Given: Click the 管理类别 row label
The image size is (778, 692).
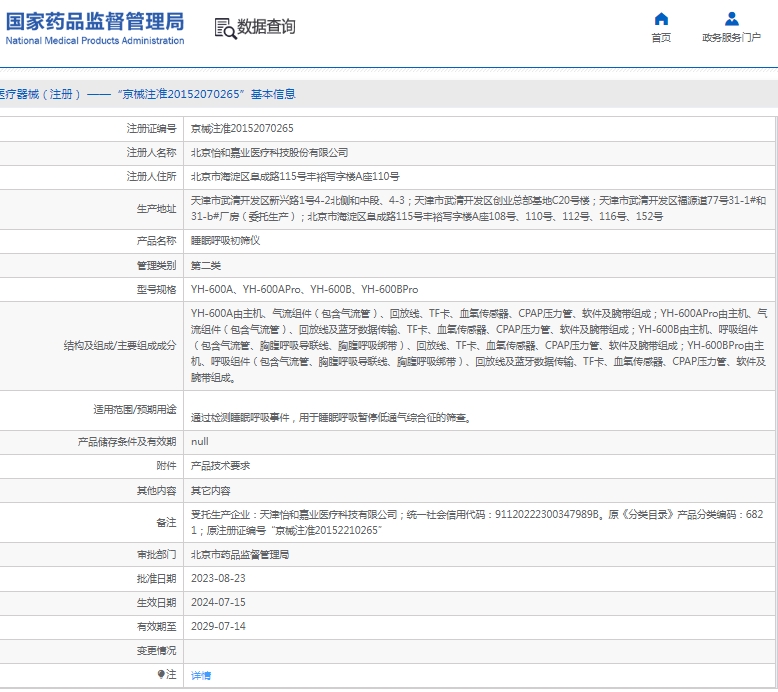Looking at the screenshot, I should 156,265.
